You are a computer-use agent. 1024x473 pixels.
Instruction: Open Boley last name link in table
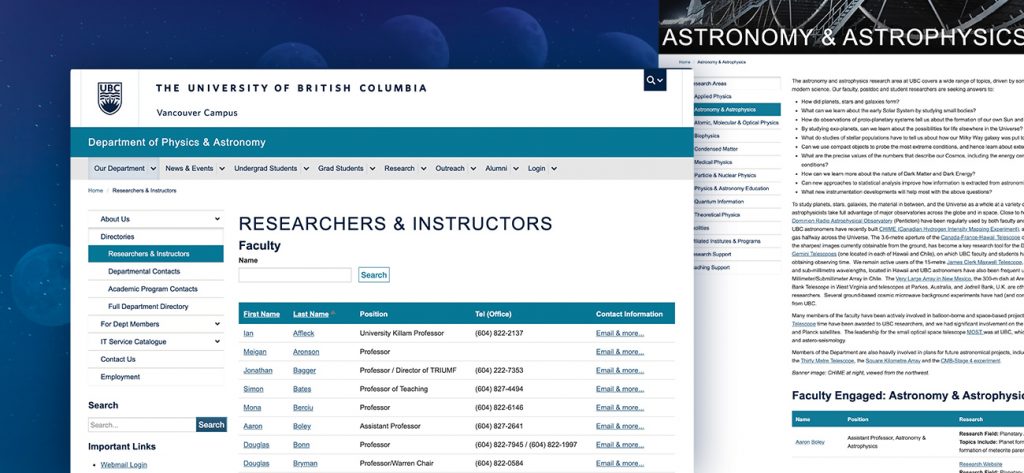tap(302, 426)
